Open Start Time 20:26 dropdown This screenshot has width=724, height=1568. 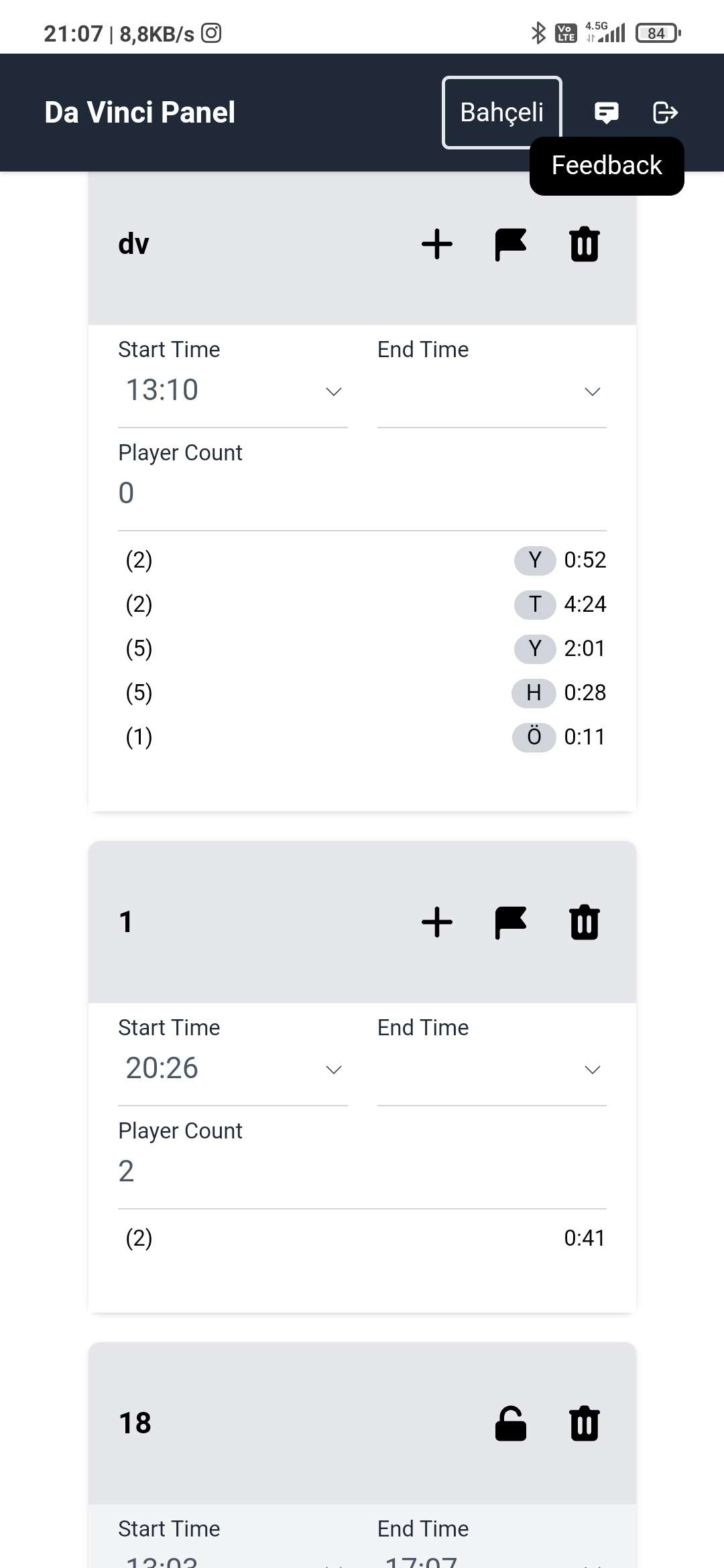233,1069
